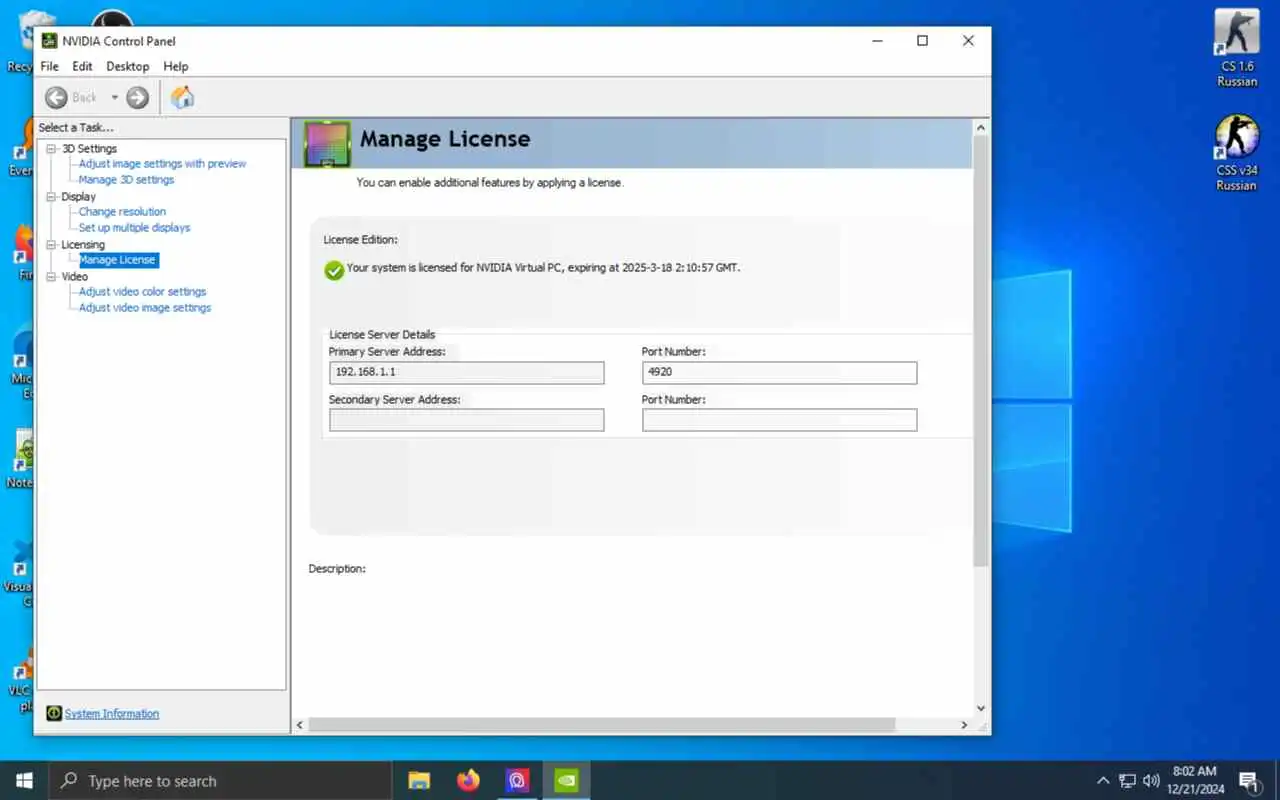Collapse the Display tree node

52,197
